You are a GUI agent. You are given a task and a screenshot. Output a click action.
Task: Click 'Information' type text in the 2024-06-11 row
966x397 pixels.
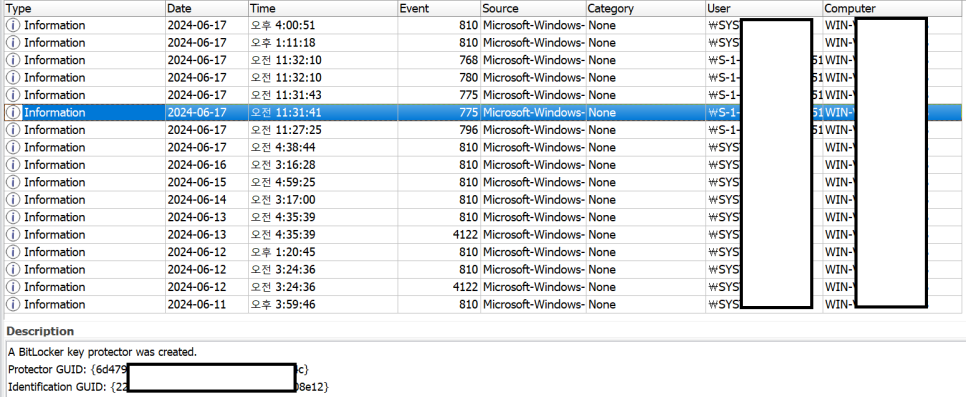[55, 304]
